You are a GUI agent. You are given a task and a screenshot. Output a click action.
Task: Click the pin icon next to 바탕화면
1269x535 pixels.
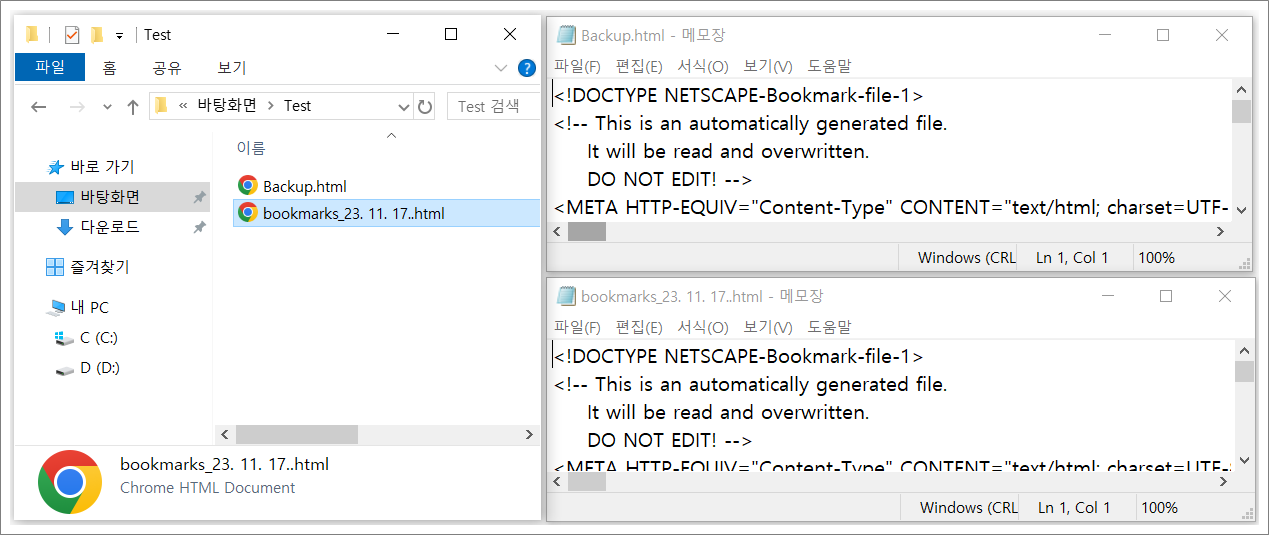[x=199, y=198]
